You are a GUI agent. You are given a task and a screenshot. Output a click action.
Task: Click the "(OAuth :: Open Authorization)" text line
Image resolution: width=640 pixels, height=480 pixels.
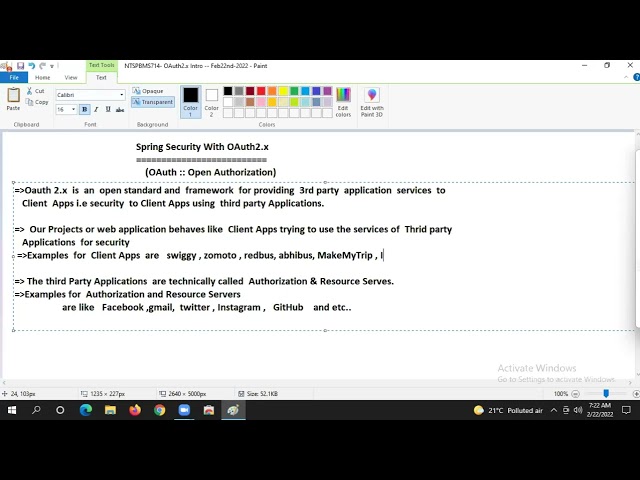(x=211, y=172)
